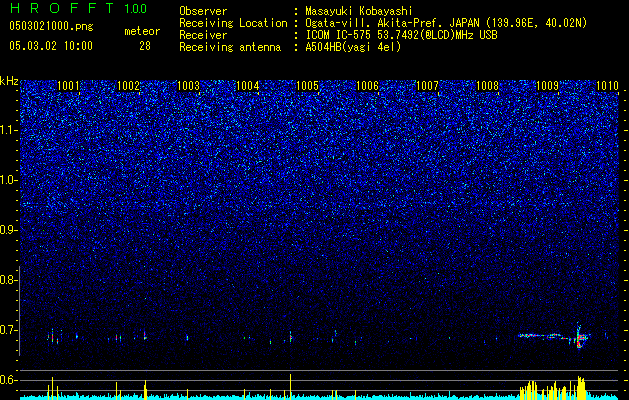Click the 1008 time marker
The width and height of the screenshot is (629, 400).
(x=487, y=86)
